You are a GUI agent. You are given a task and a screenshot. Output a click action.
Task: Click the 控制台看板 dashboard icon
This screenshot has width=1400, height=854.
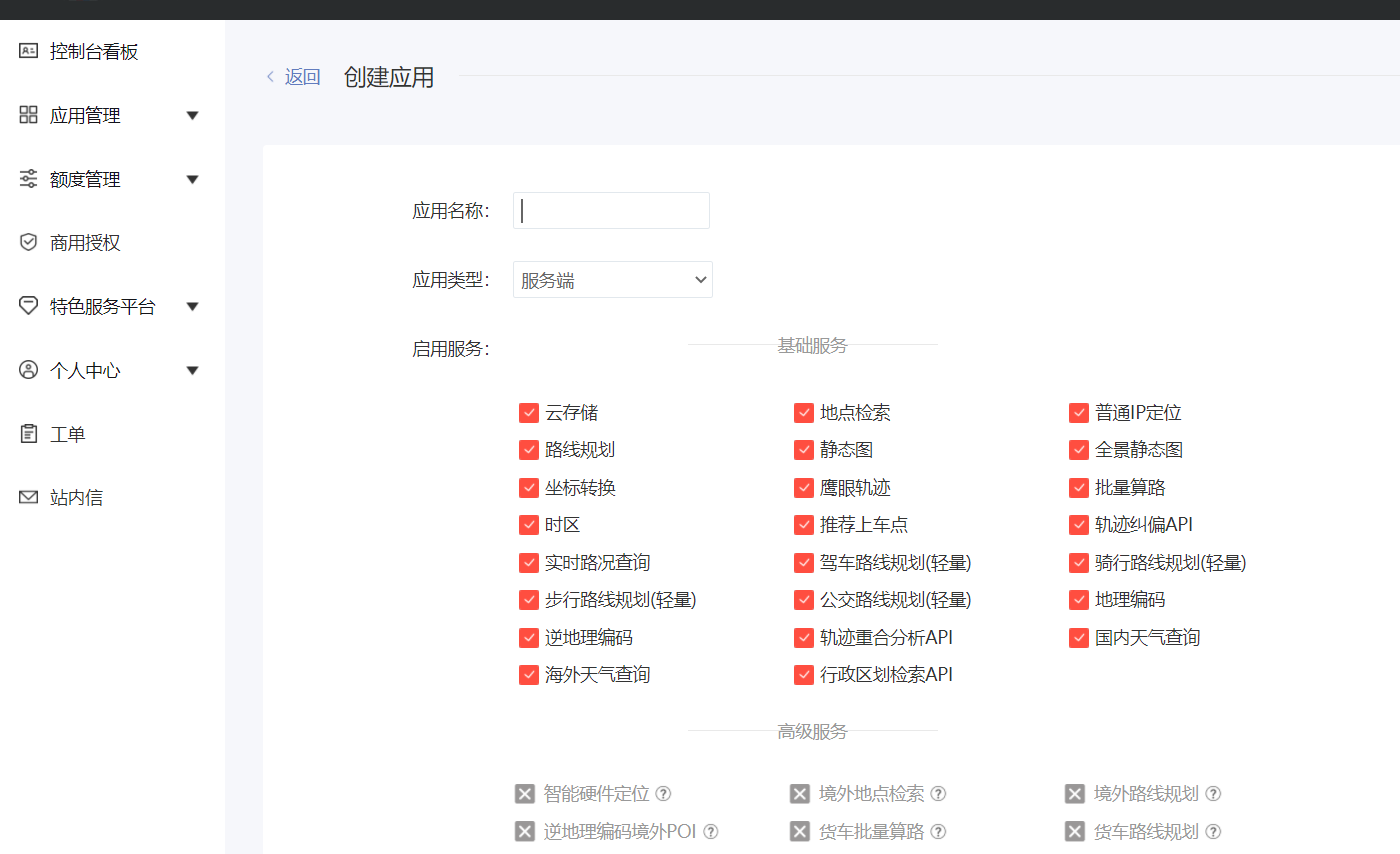click(28, 51)
